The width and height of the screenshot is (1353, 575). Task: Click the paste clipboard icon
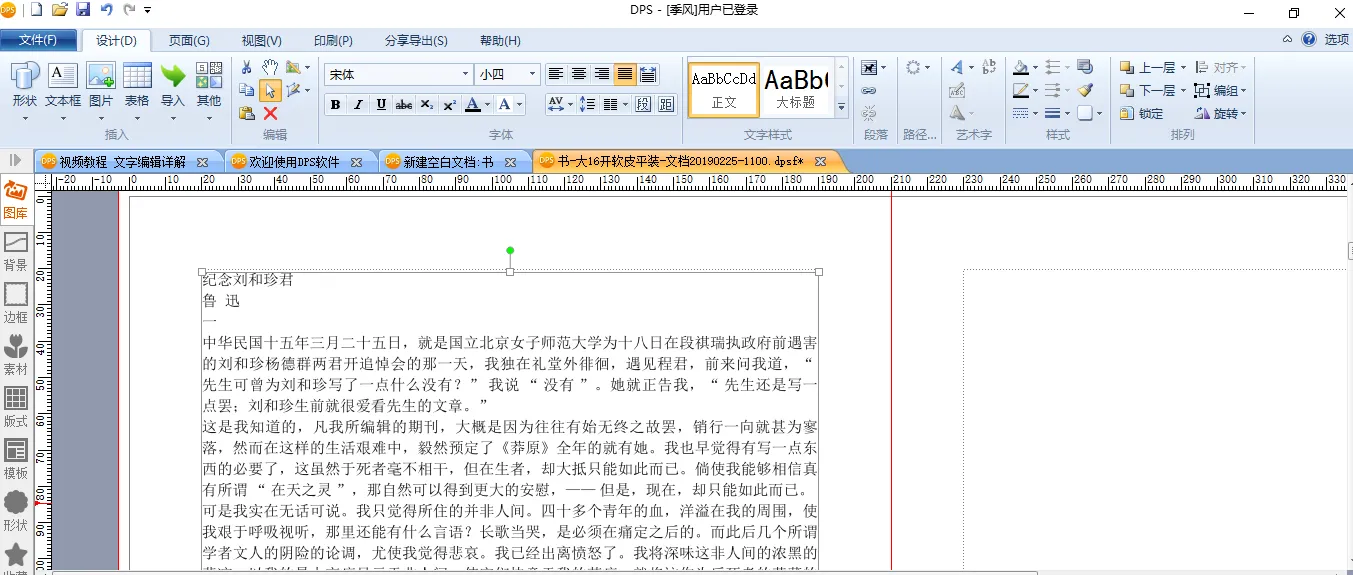coord(247,113)
